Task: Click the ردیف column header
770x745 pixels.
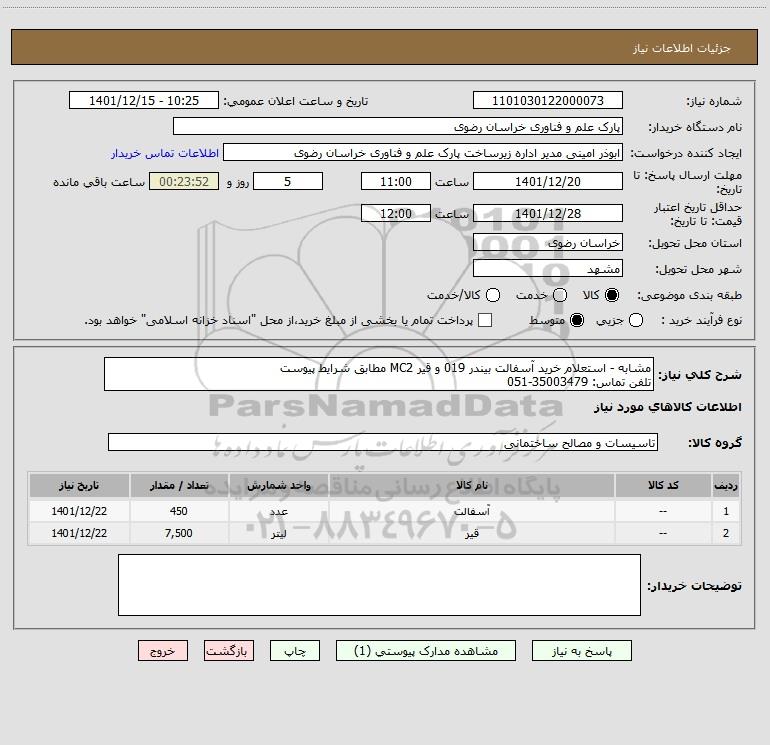Action: coord(726,485)
